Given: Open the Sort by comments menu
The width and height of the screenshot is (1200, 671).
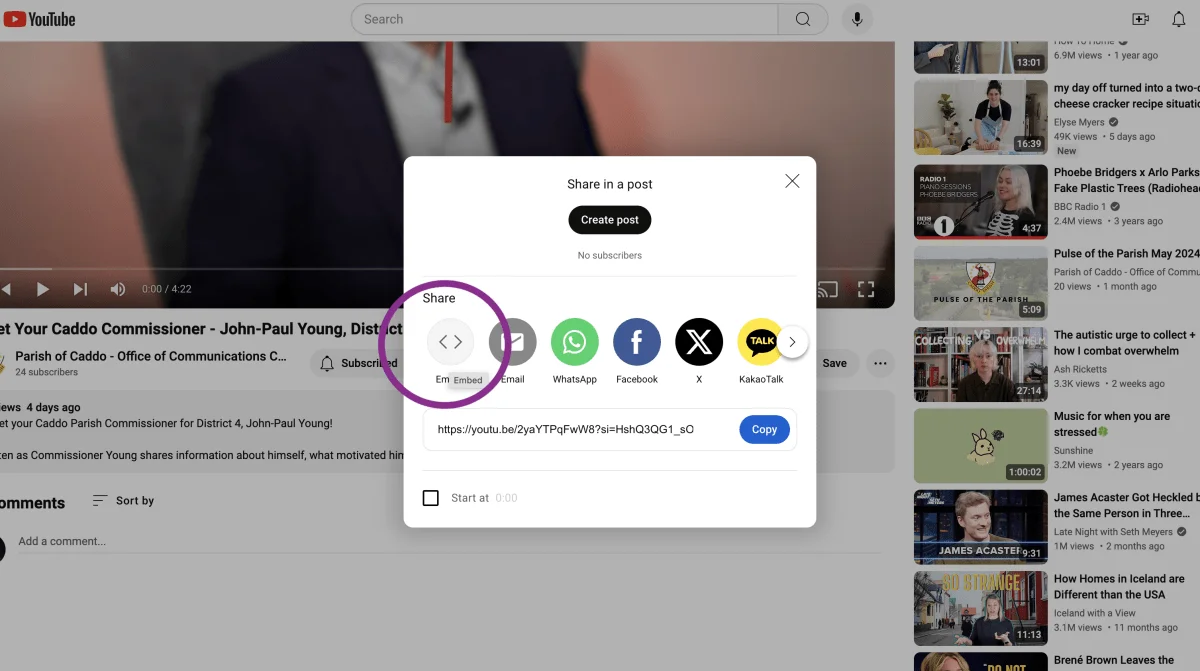Looking at the screenshot, I should click(x=123, y=500).
